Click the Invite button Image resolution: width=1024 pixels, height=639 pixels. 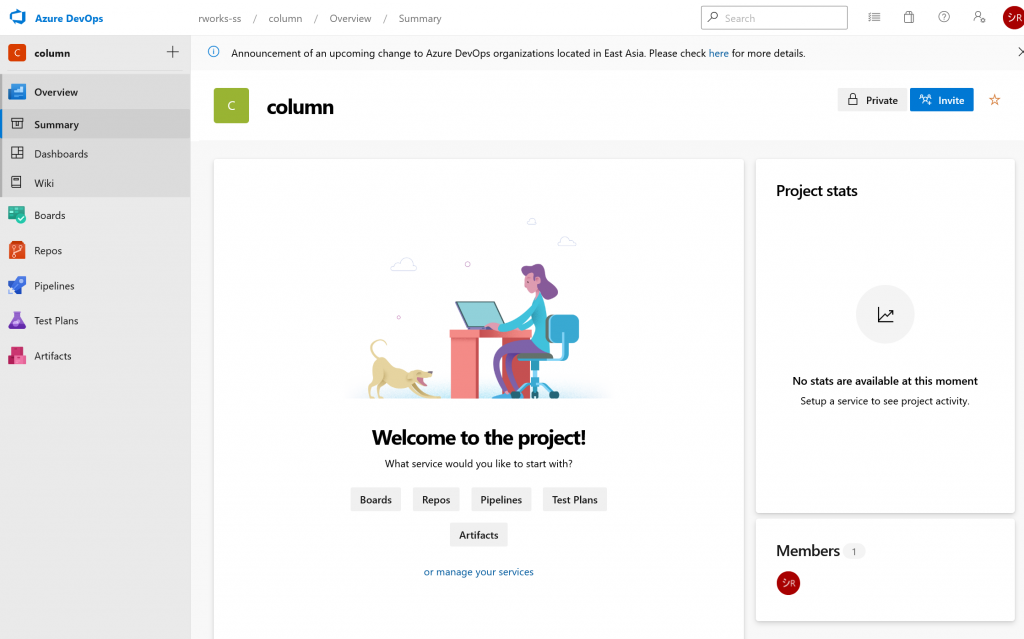point(942,100)
